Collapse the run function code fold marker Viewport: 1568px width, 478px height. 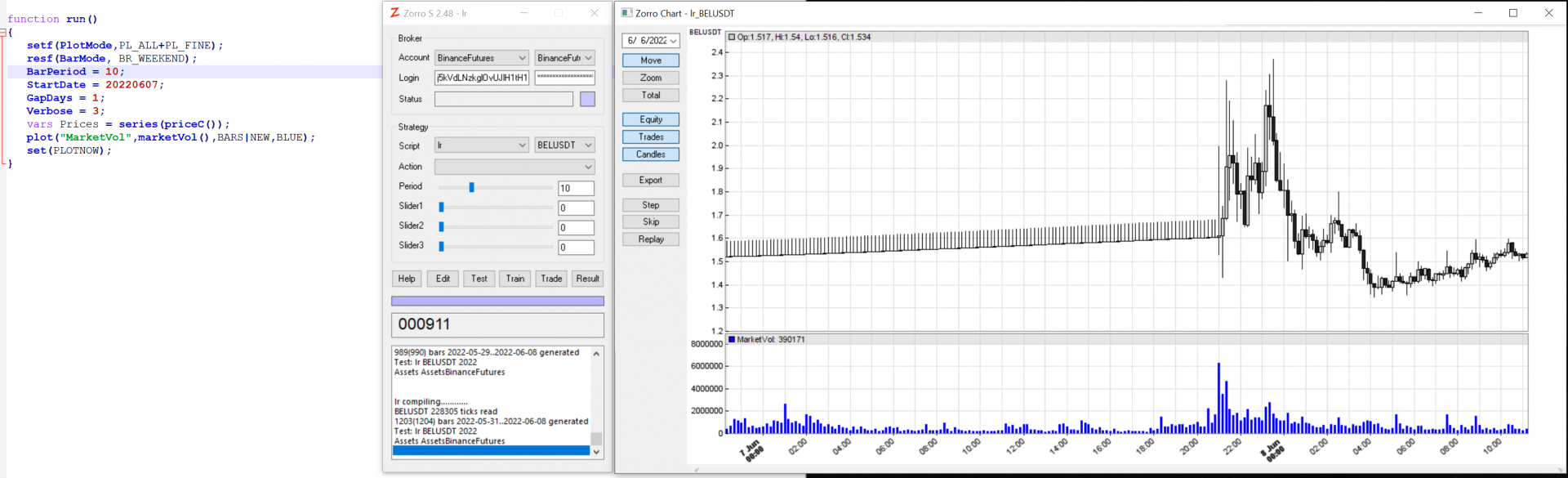(3, 33)
